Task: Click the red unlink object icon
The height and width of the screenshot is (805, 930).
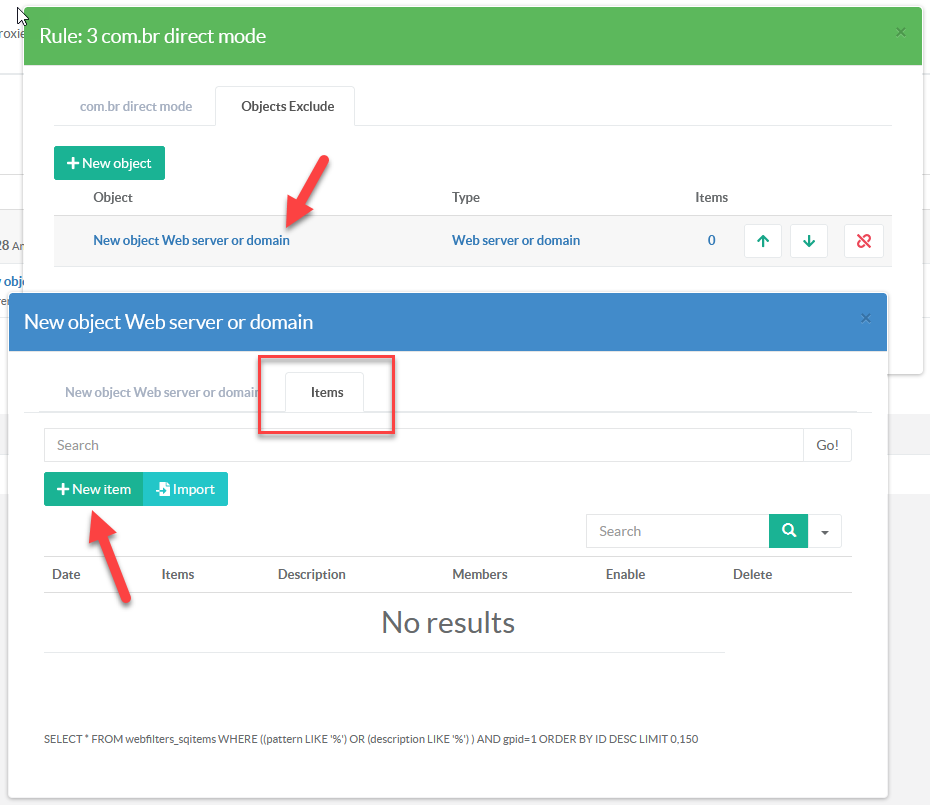Action: pos(864,241)
